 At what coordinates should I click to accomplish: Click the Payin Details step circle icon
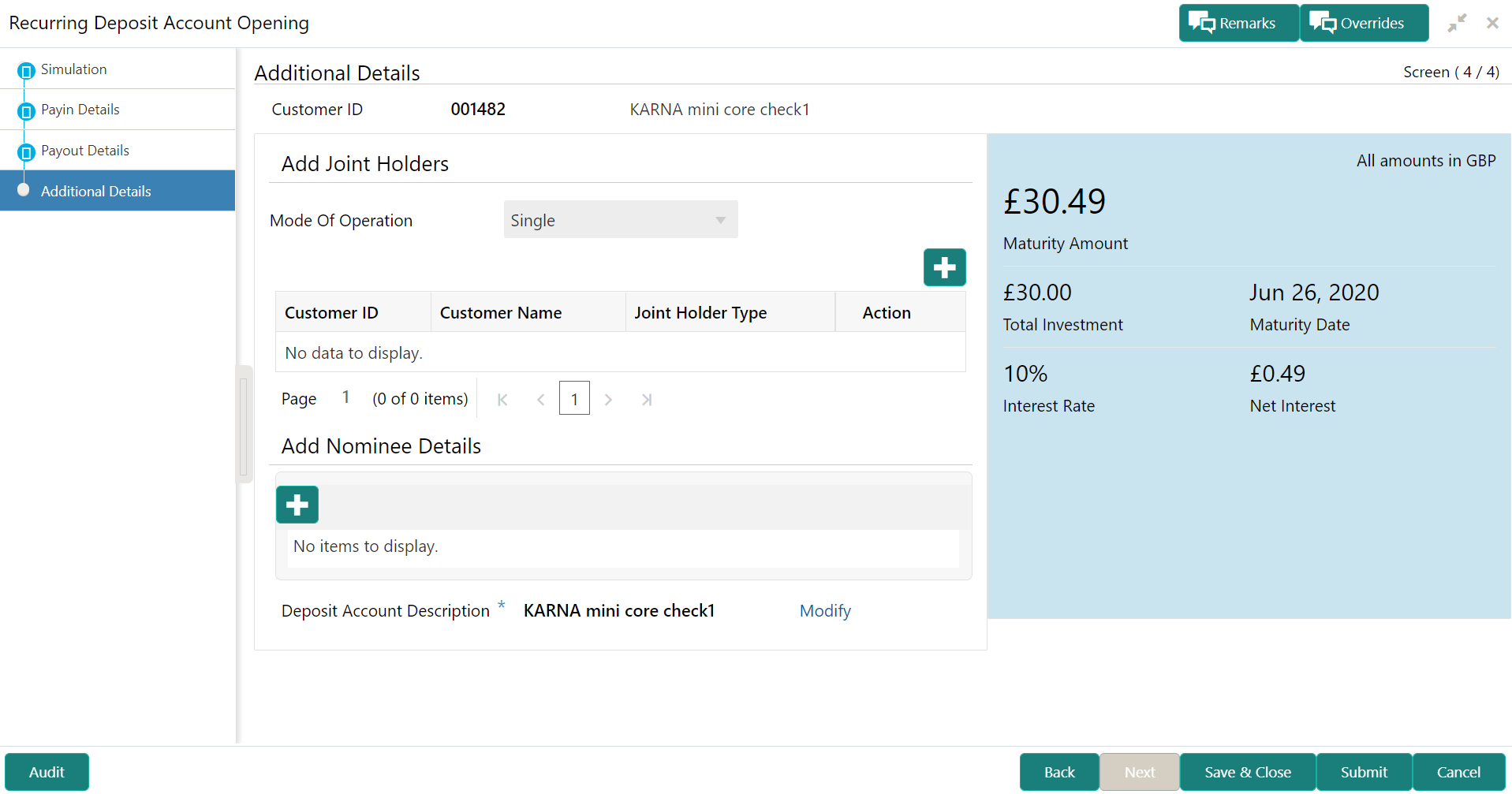click(x=26, y=111)
